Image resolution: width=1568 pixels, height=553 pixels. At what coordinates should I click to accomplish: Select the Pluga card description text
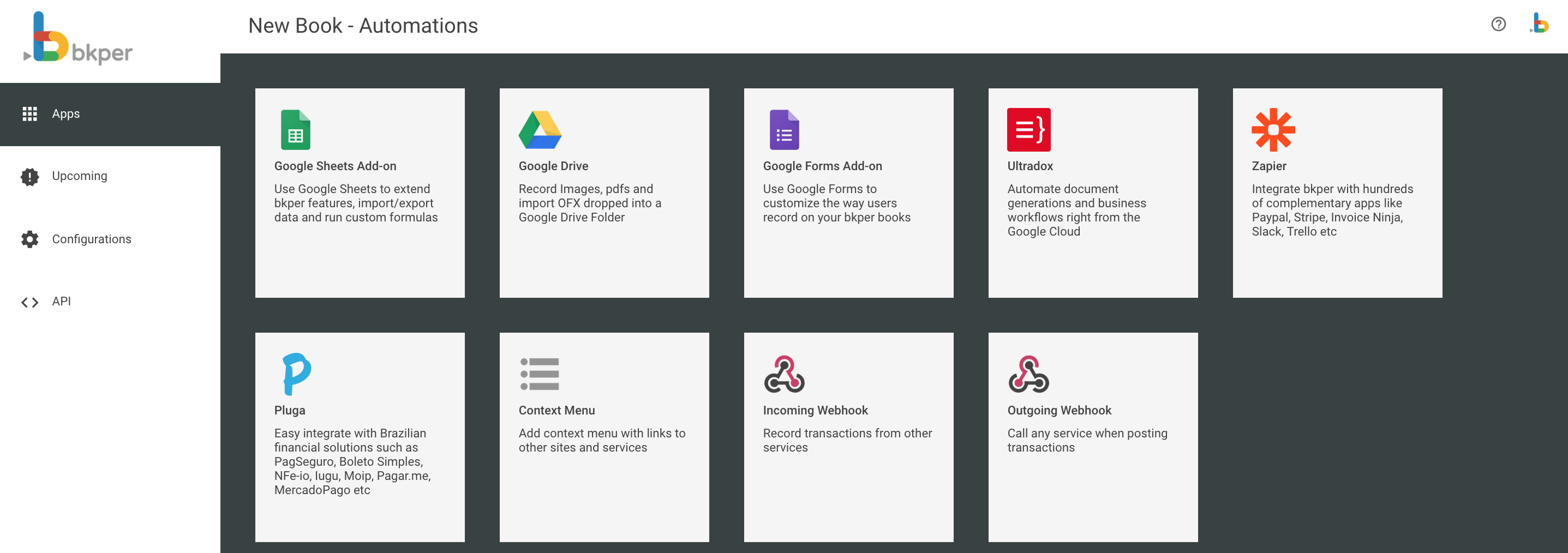coord(352,461)
